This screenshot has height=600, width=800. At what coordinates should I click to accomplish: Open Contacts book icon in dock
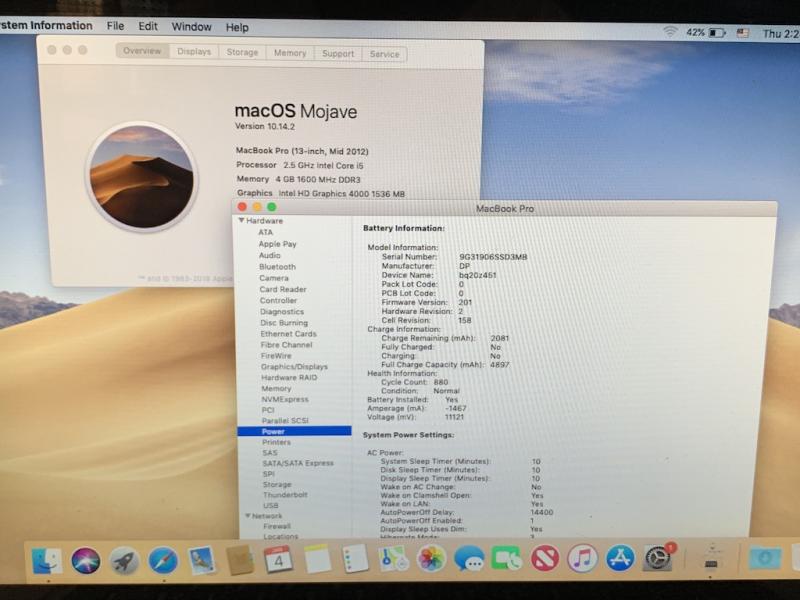click(240, 560)
